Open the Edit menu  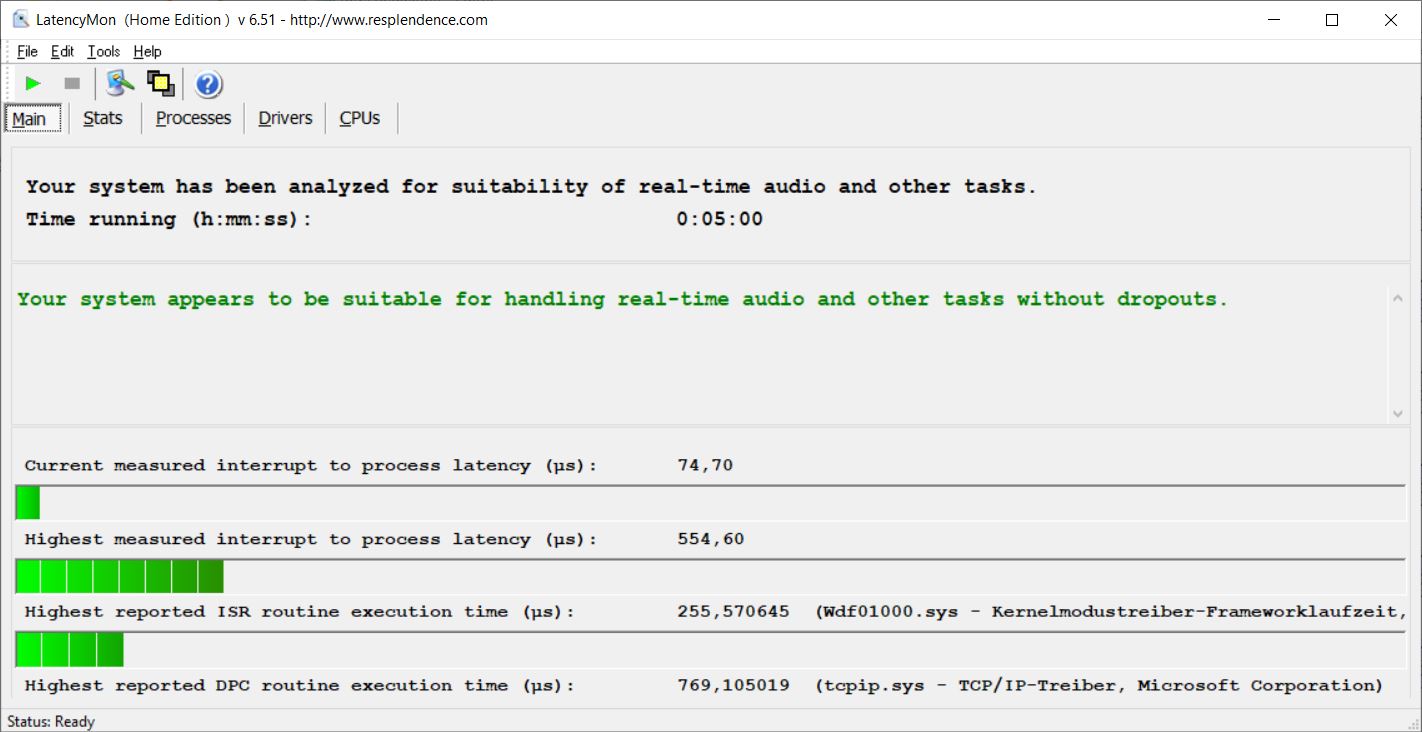pyautogui.click(x=62, y=52)
